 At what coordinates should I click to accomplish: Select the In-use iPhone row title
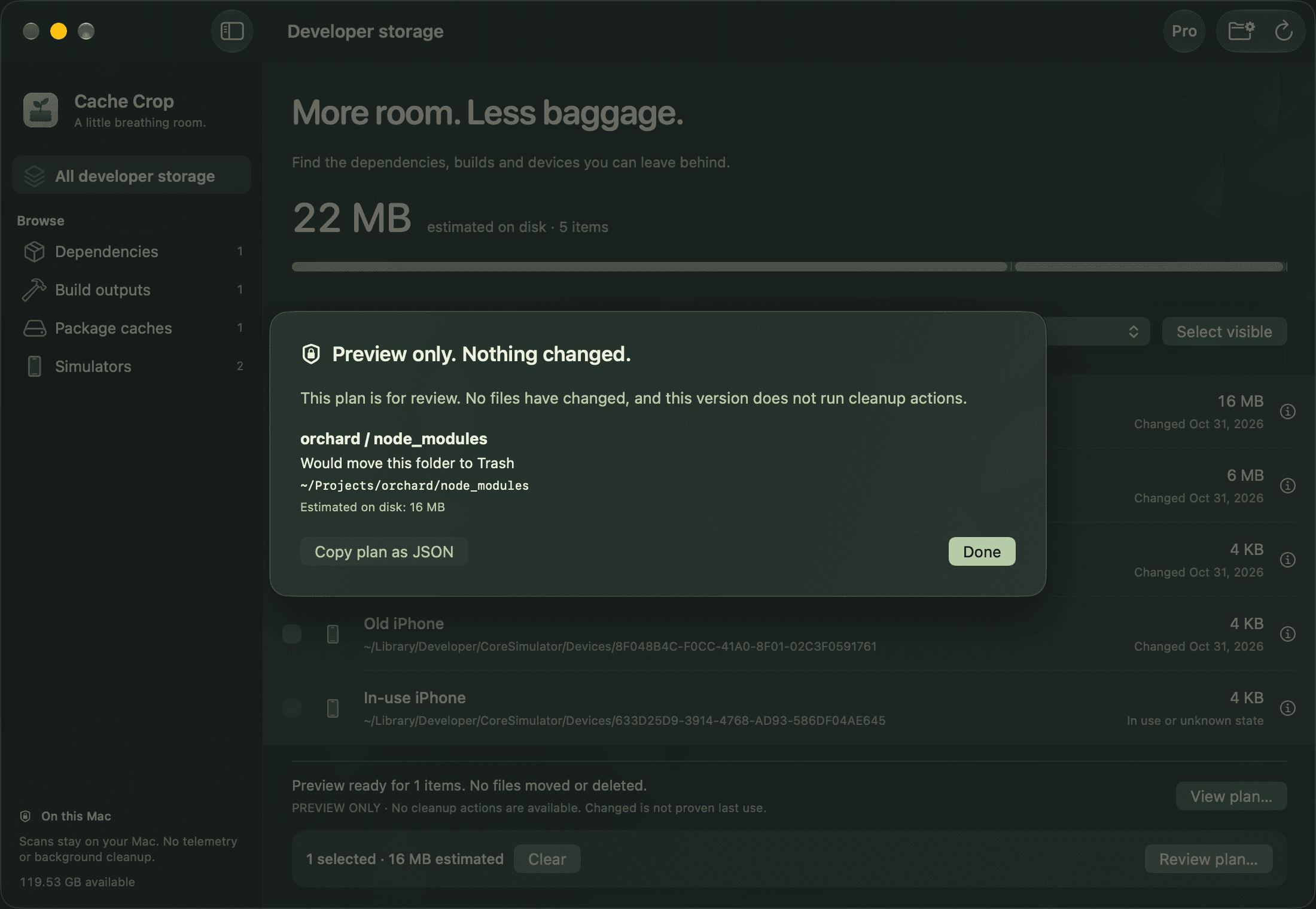415,698
